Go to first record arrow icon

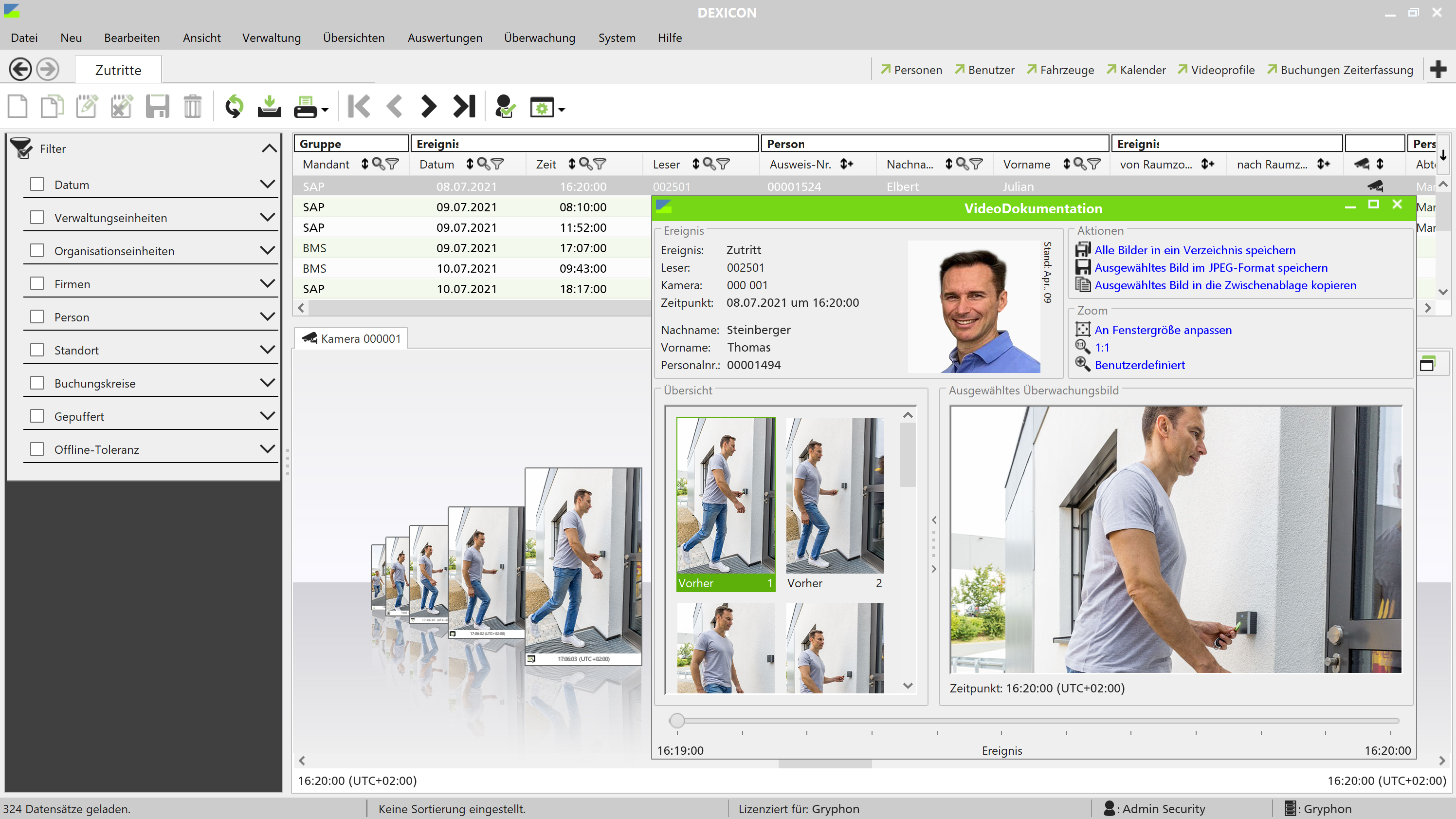pos(359,106)
